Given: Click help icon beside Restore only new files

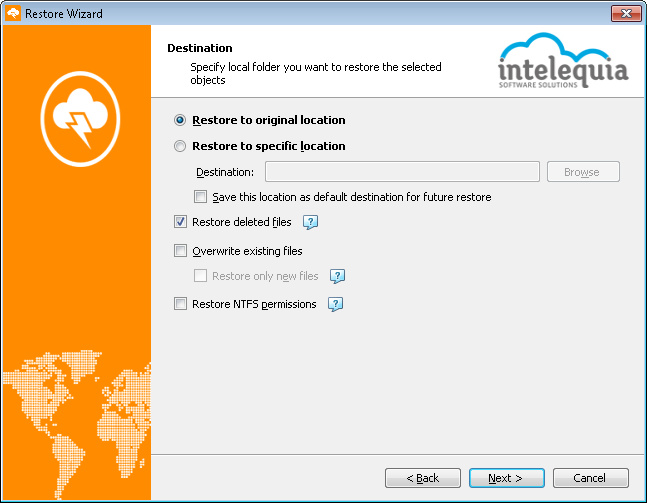Looking at the screenshot, I should point(337,276).
